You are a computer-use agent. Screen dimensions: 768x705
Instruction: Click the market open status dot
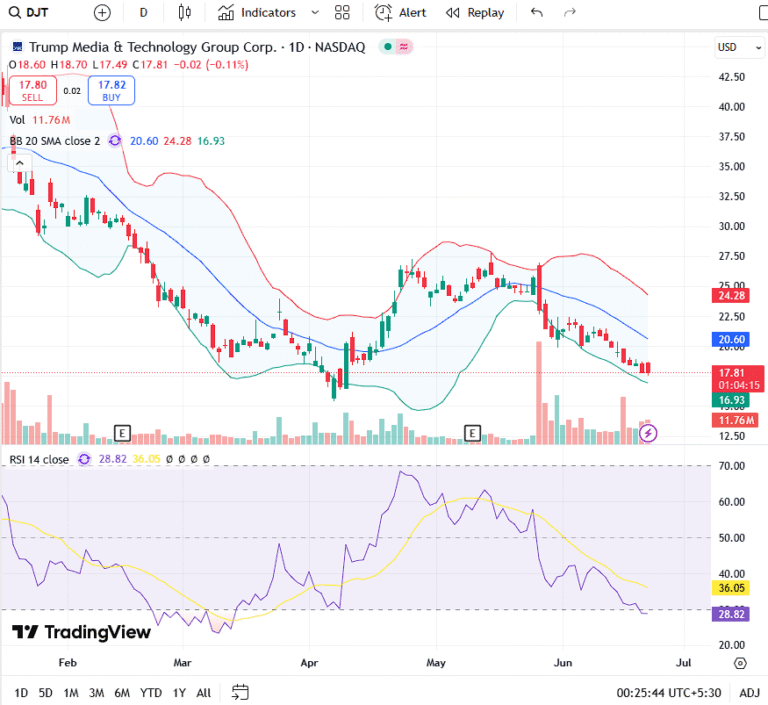[x=388, y=47]
